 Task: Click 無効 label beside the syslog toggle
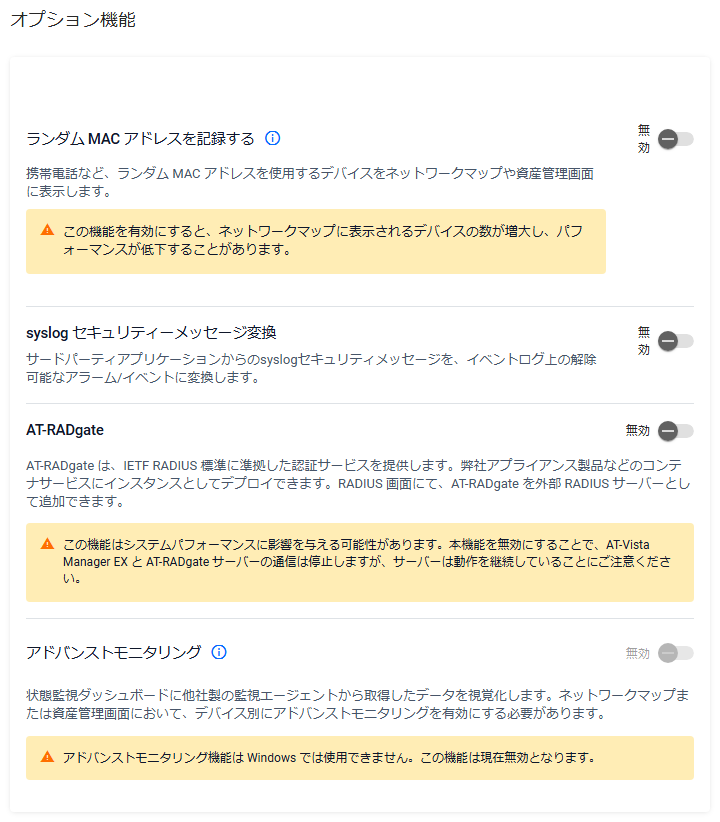643,341
